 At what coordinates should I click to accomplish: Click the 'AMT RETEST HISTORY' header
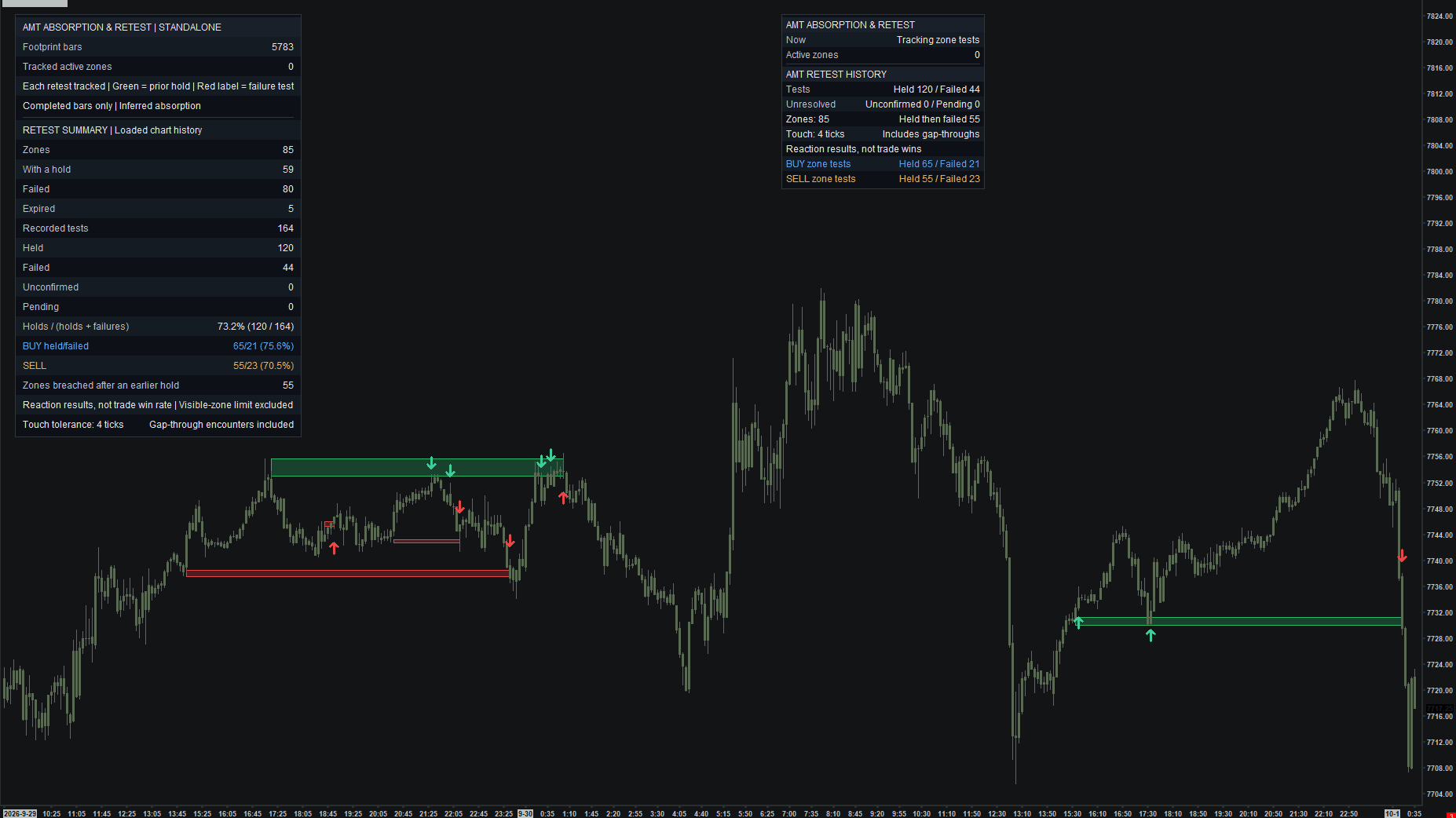point(836,75)
